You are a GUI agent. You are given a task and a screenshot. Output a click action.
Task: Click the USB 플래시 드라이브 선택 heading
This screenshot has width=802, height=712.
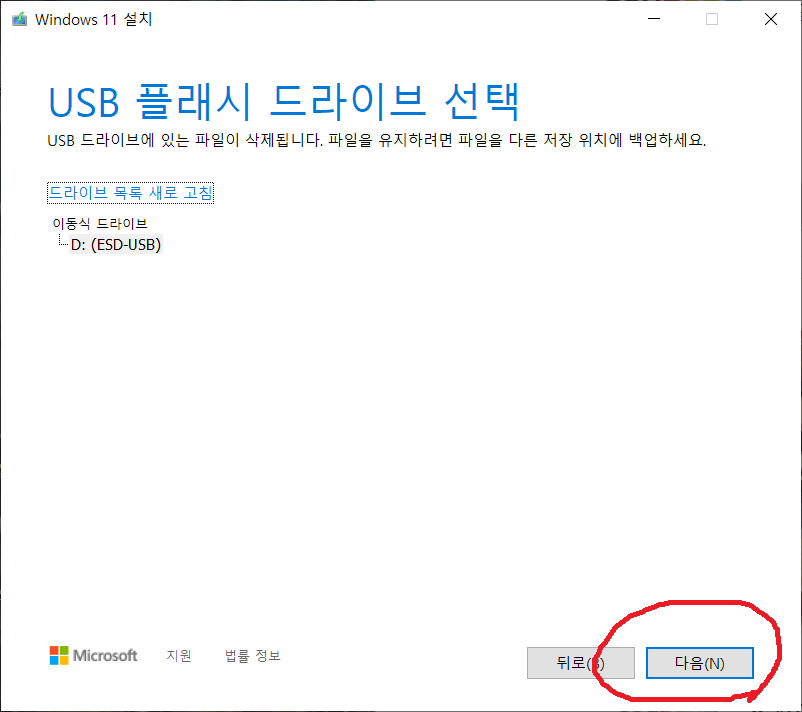pos(284,102)
